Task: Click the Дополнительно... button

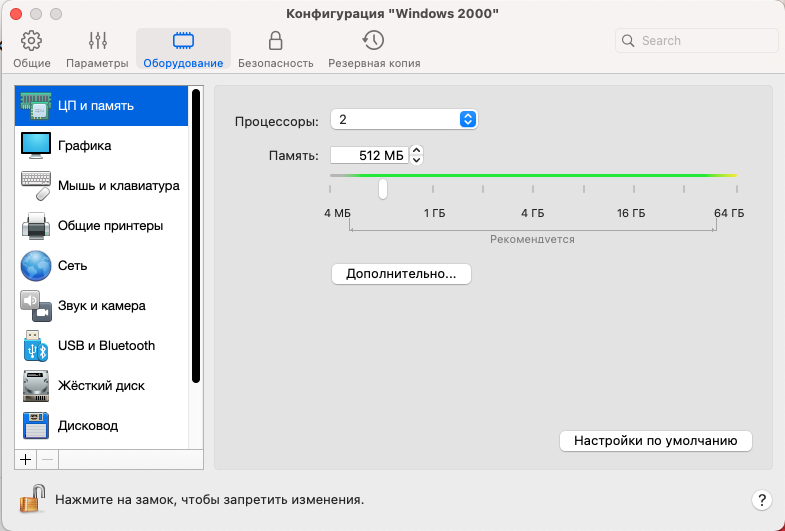Action: pos(400,273)
